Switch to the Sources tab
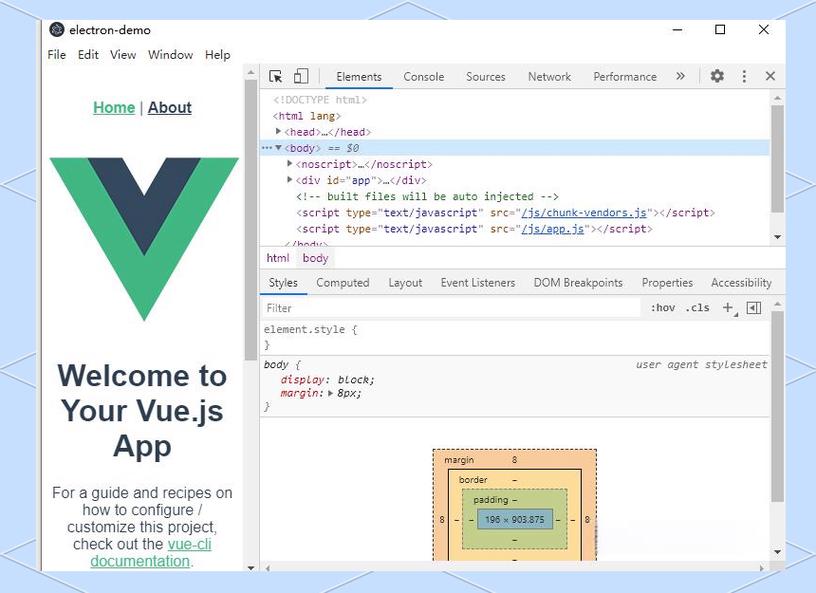This screenshot has height=593, width=816. coord(486,77)
